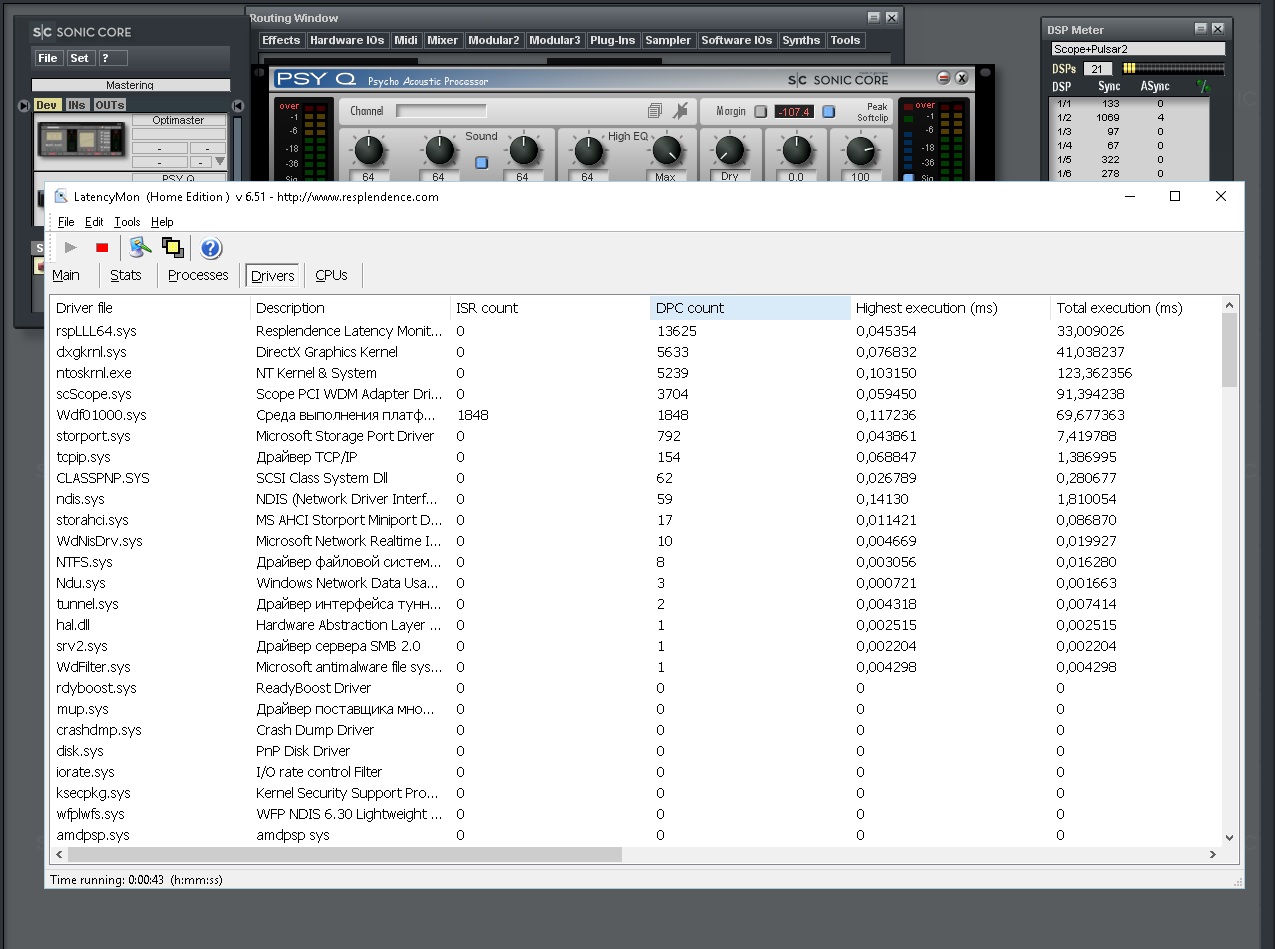The image size is (1275, 949).
Task: Click the round arrow icon right of OUTs
Action: 237,105
